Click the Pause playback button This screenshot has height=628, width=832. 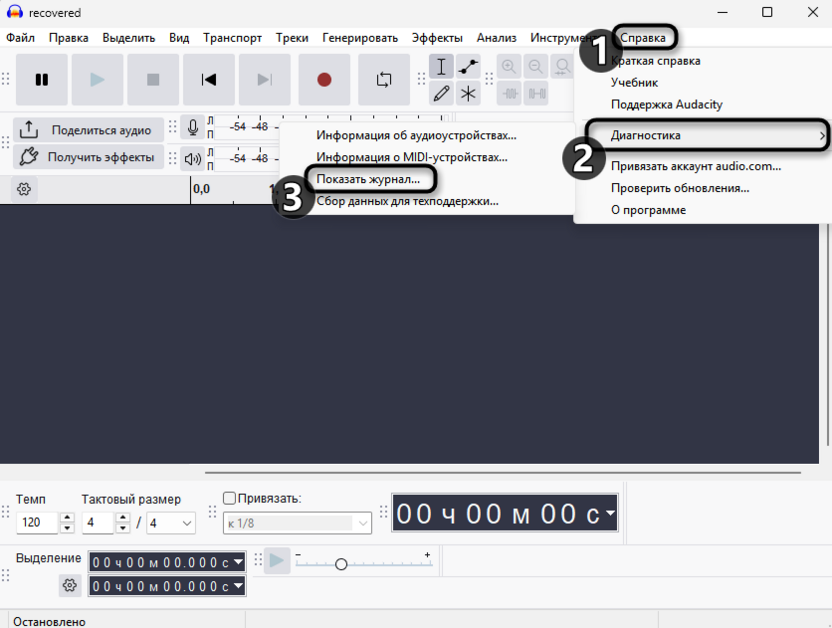click(42, 80)
